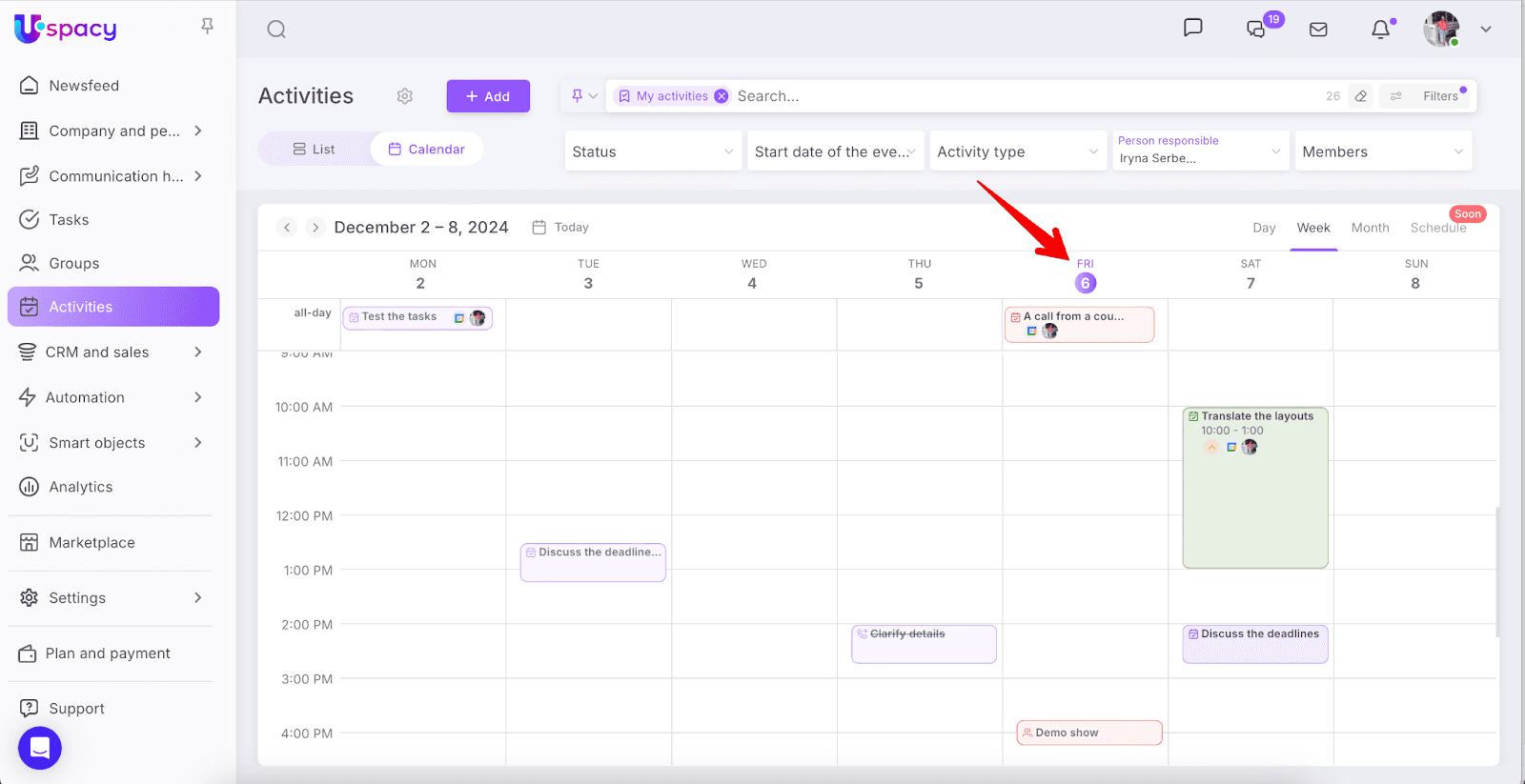Viewport: 1525px width, 784px height.
Task: Switch to Month calendar tab
Action: click(1370, 228)
